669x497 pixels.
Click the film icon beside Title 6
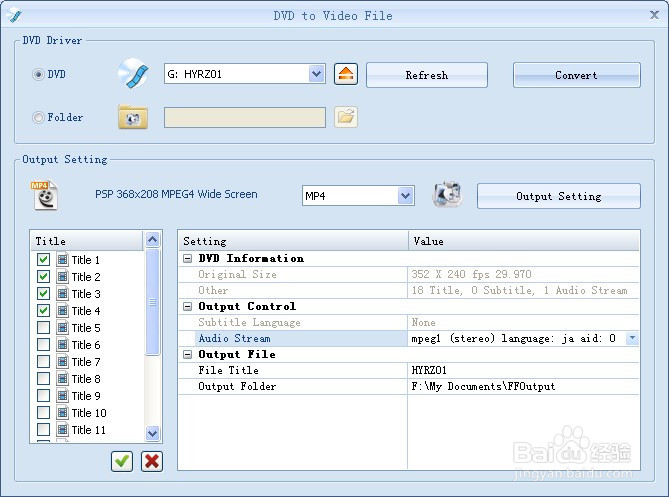(62, 344)
